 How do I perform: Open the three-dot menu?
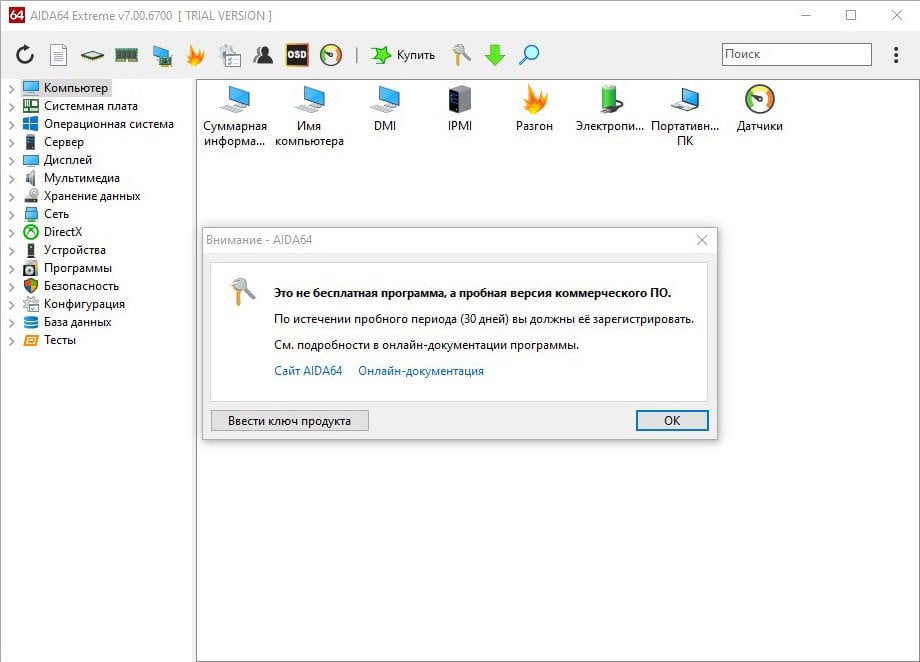tap(896, 55)
